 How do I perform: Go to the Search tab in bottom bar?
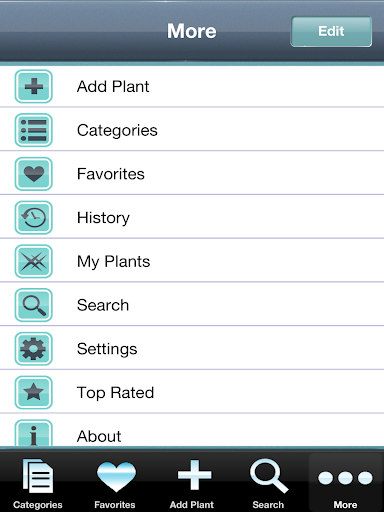269,482
